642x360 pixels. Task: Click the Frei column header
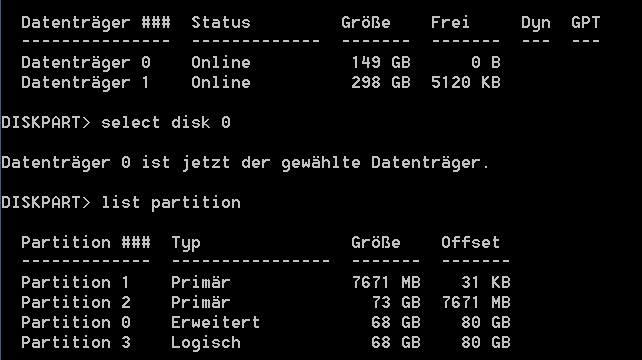(x=450, y=23)
